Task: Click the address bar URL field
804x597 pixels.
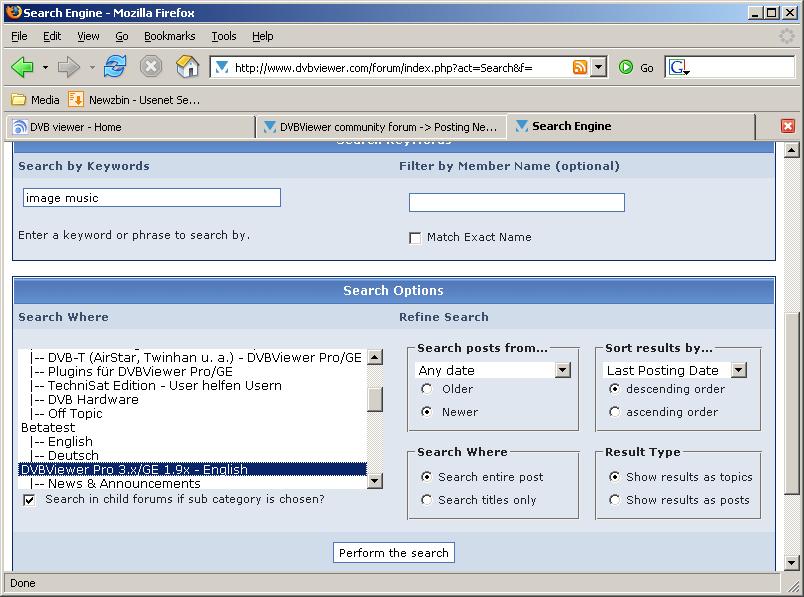Action: pos(400,67)
